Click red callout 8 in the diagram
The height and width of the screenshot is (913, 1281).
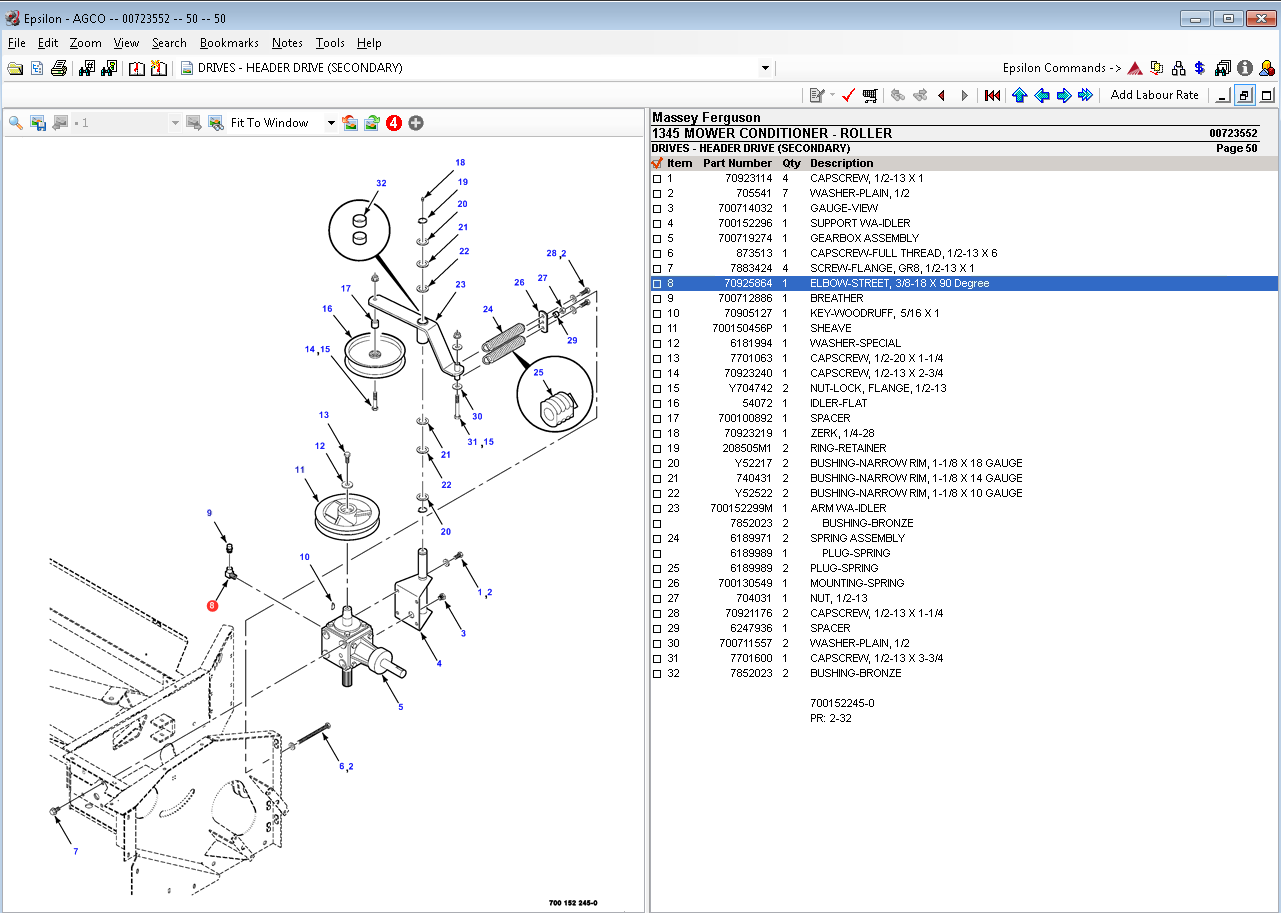click(x=212, y=605)
